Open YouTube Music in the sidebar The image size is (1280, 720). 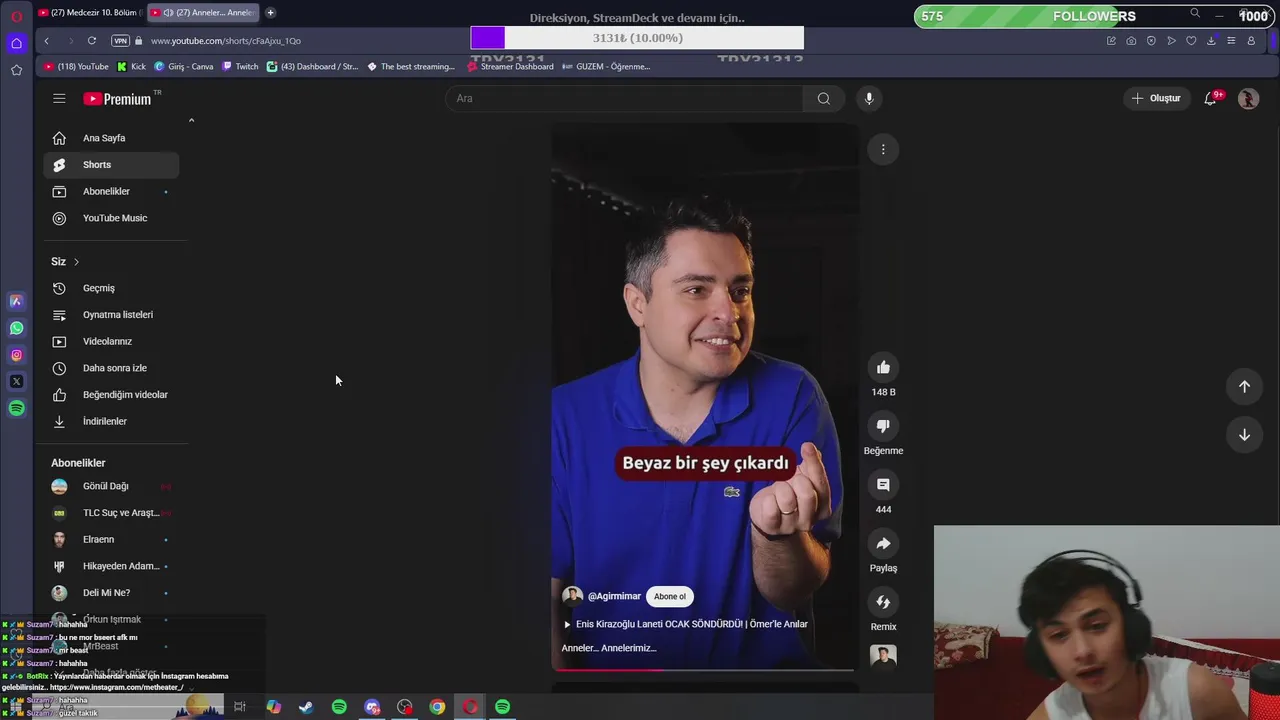pos(111,218)
